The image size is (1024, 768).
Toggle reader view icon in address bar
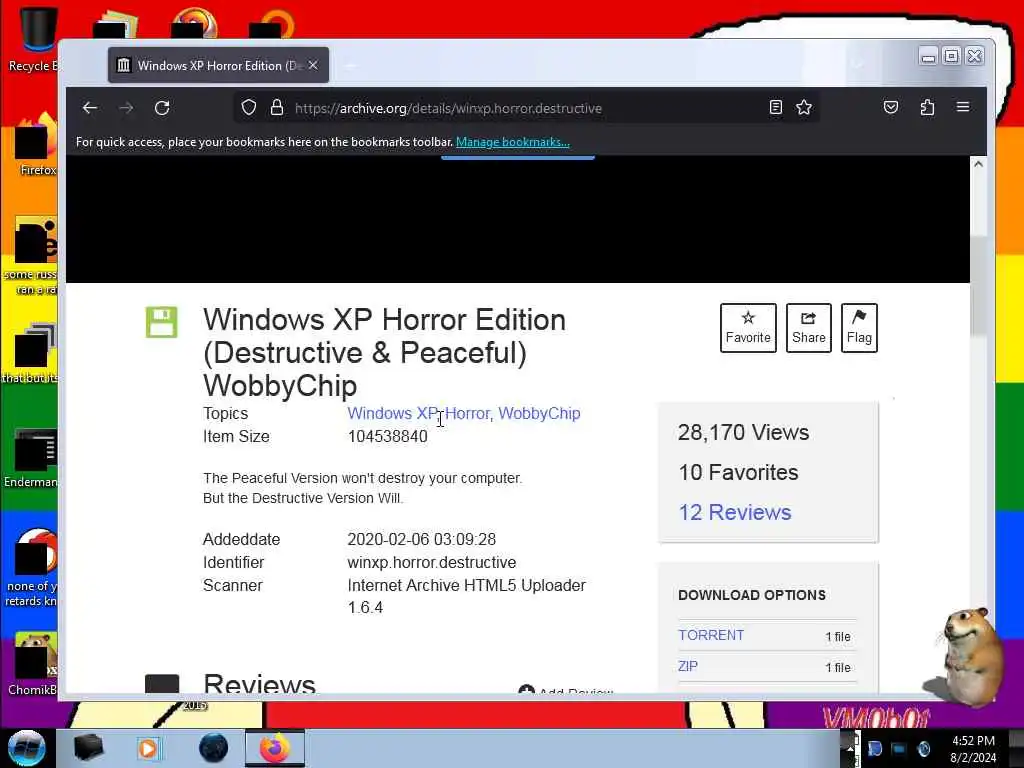click(x=776, y=107)
